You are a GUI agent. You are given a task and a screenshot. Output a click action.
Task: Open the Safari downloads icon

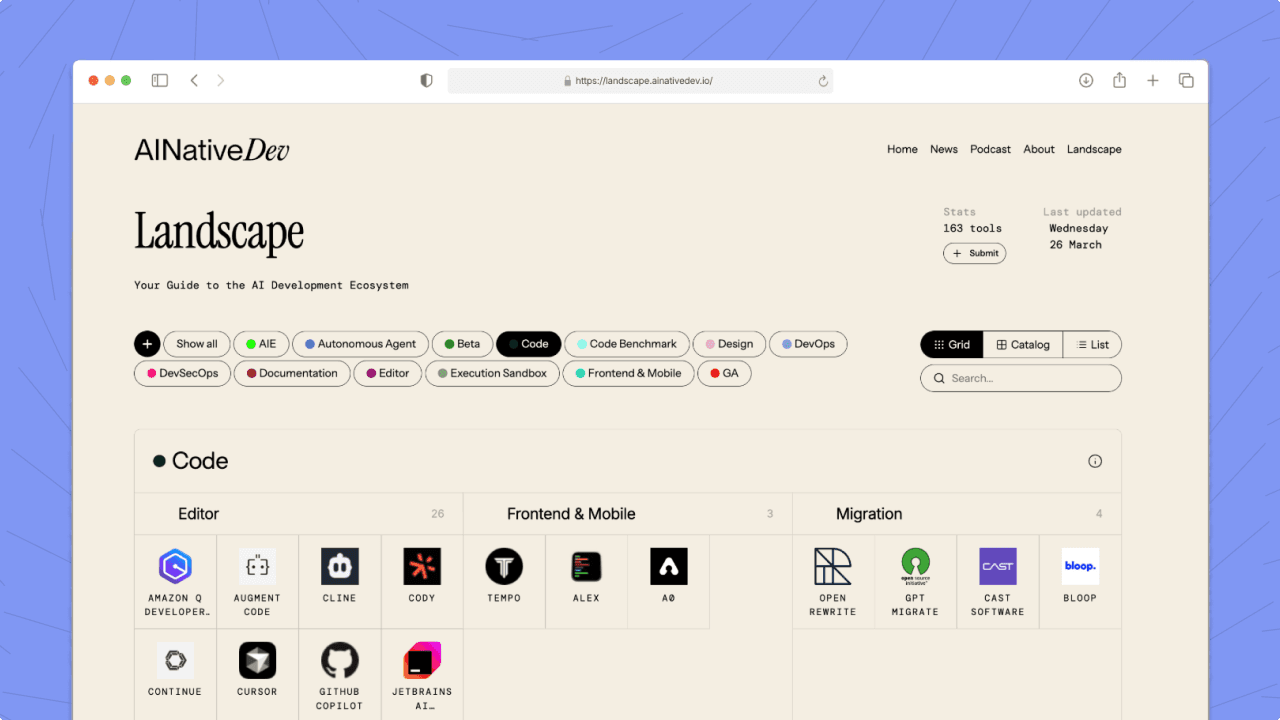(x=1086, y=81)
